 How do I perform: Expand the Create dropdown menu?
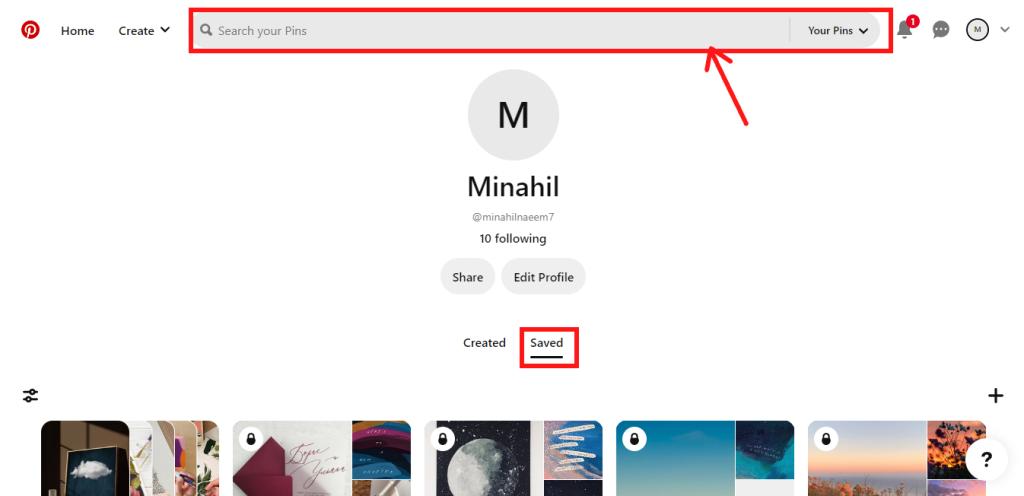[144, 30]
